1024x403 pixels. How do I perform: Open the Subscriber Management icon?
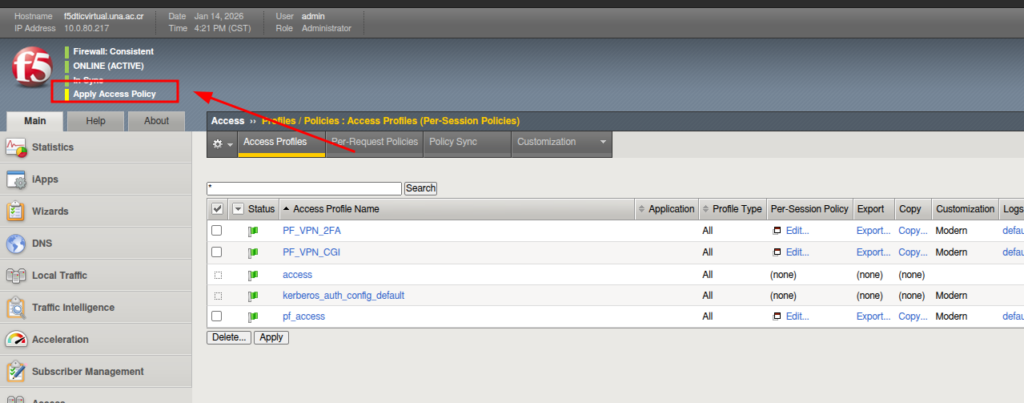coord(16,372)
